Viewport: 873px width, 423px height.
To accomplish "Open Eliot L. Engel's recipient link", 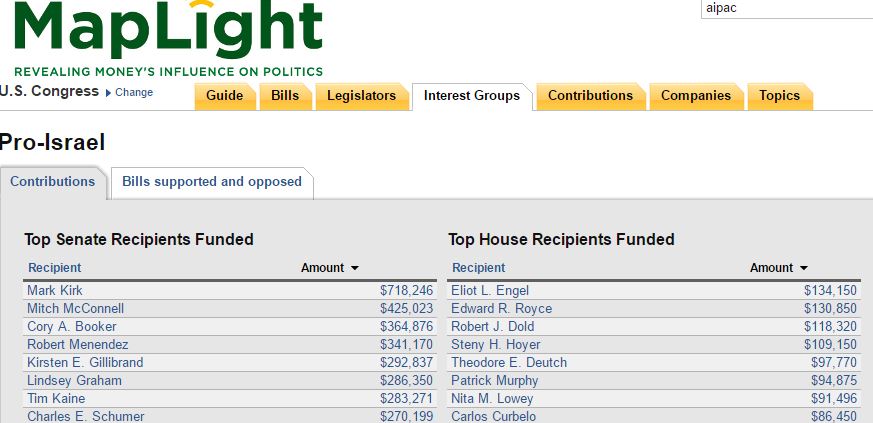I will [490, 290].
